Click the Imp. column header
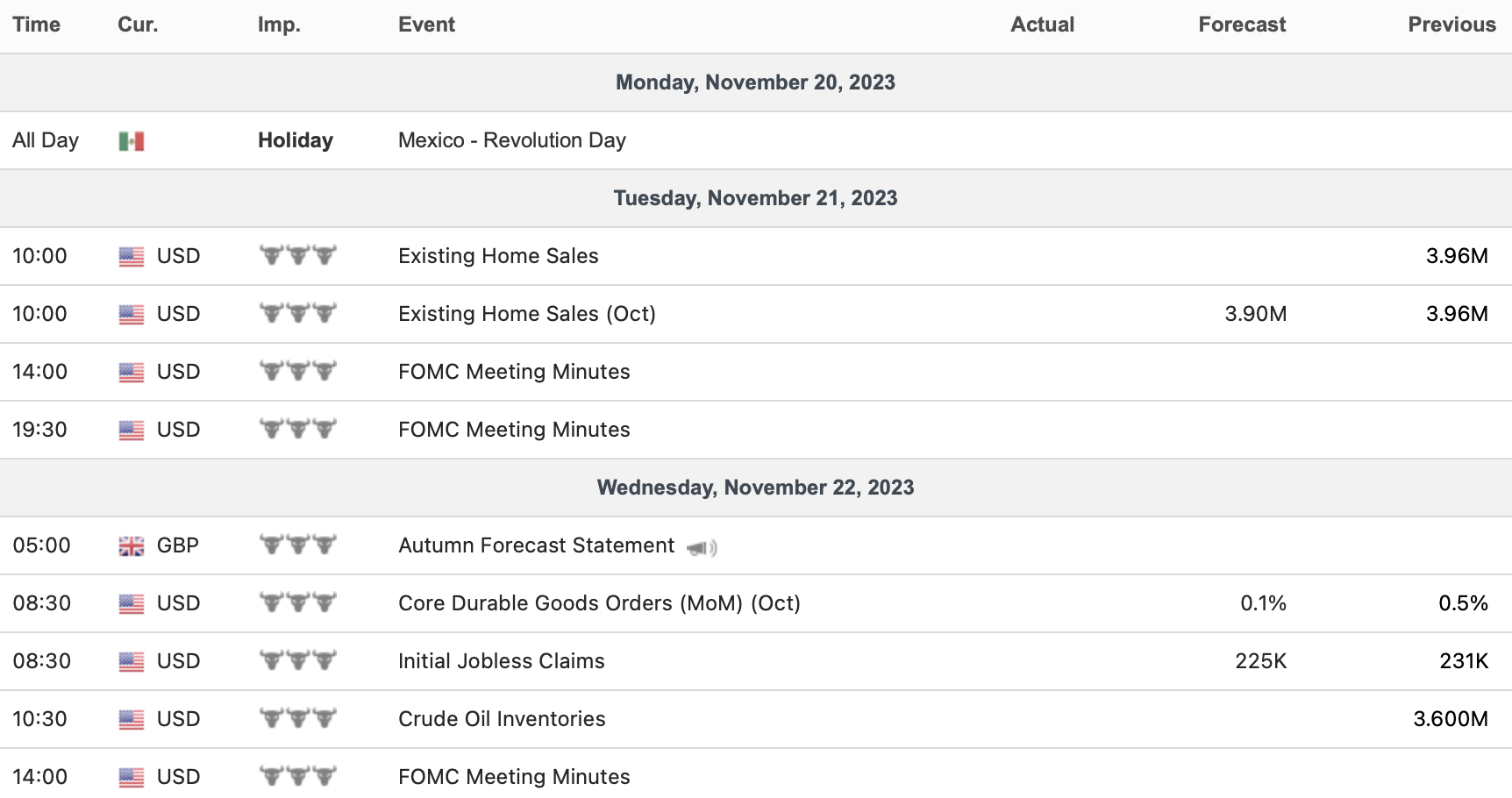Image resolution: width=1512 pixels, height=798 pixels. (x=279, y=25)
